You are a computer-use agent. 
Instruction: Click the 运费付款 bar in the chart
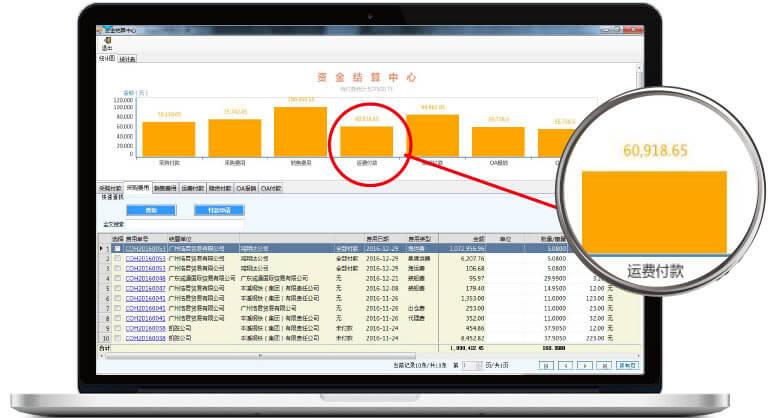366,142
